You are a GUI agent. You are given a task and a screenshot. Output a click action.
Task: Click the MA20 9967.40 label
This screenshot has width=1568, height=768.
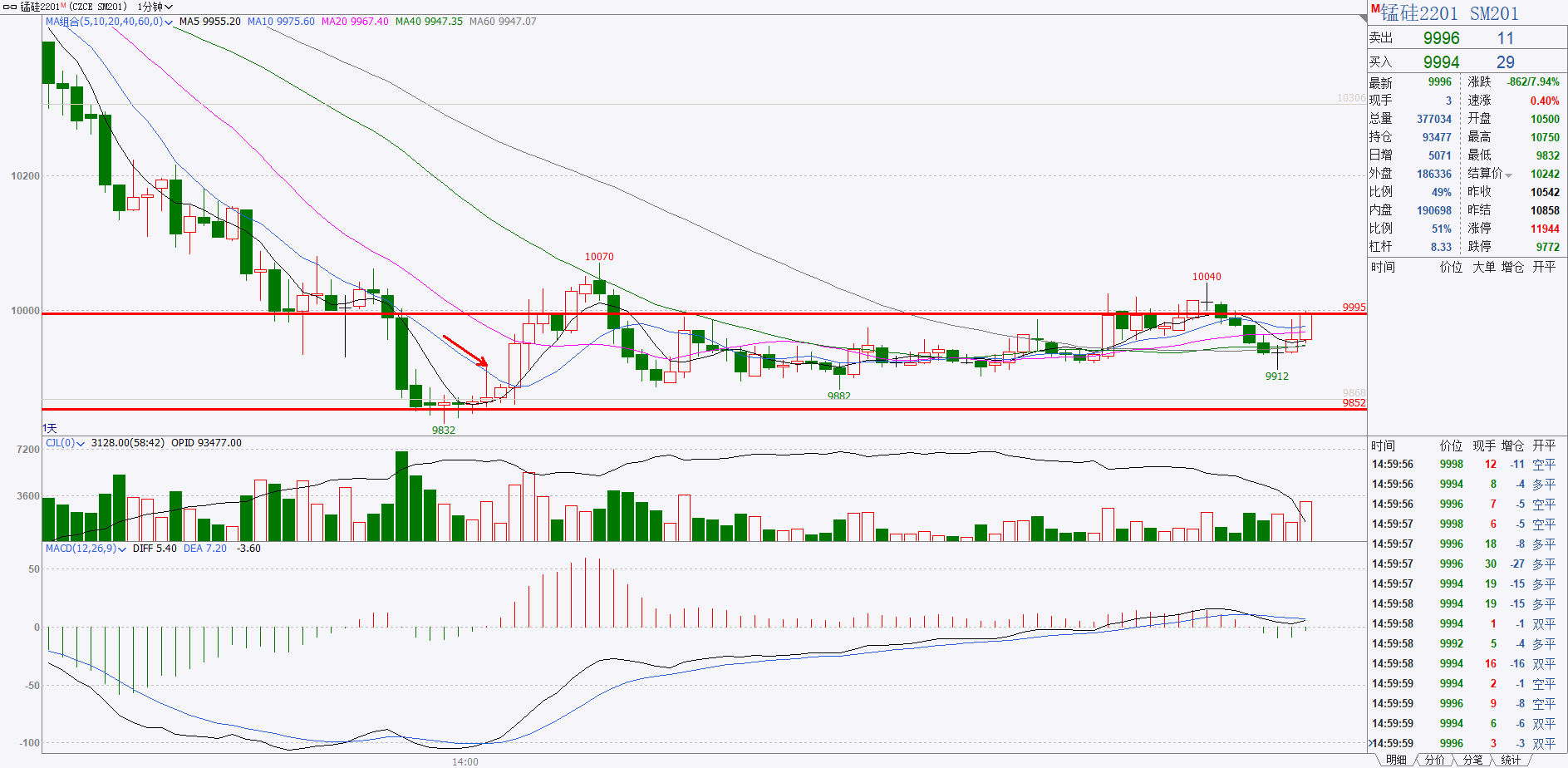pos(355,22)
